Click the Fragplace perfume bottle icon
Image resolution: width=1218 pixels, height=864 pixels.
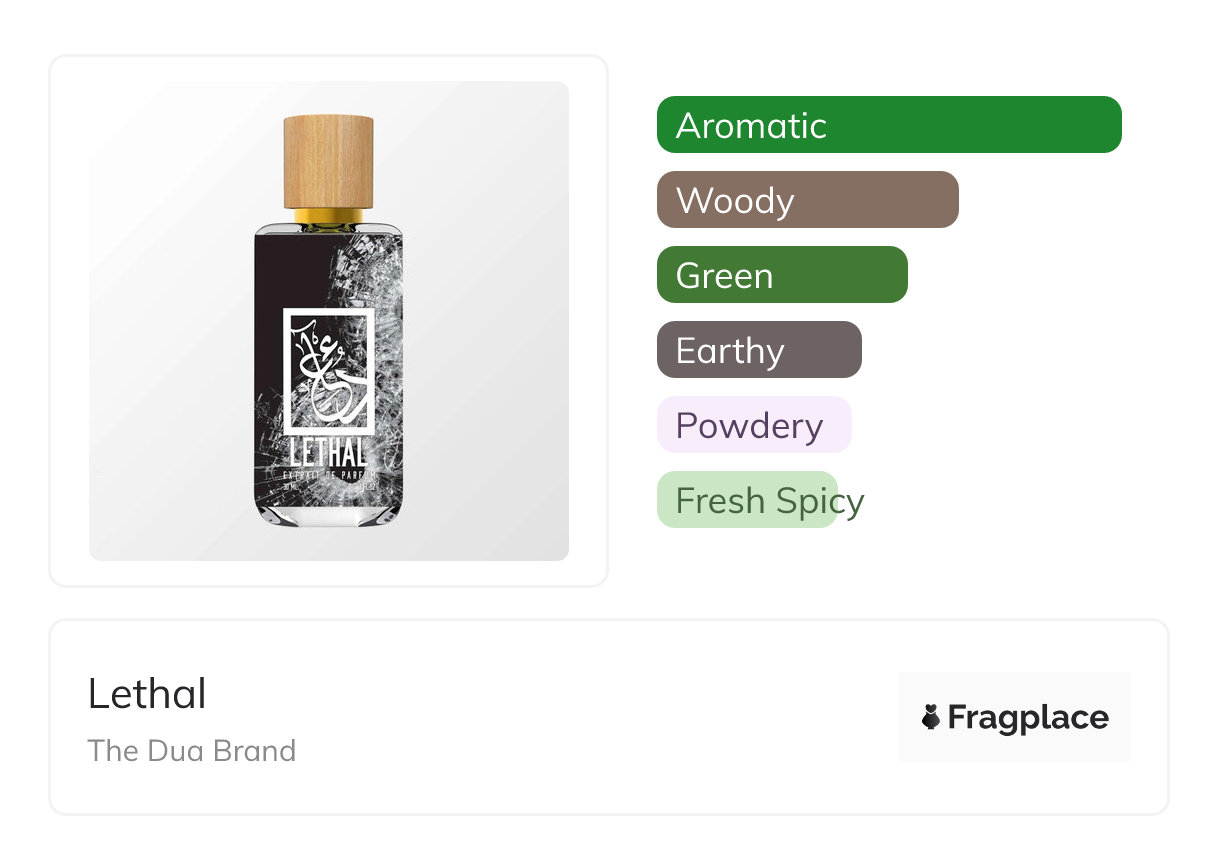[x=931, y=717]
